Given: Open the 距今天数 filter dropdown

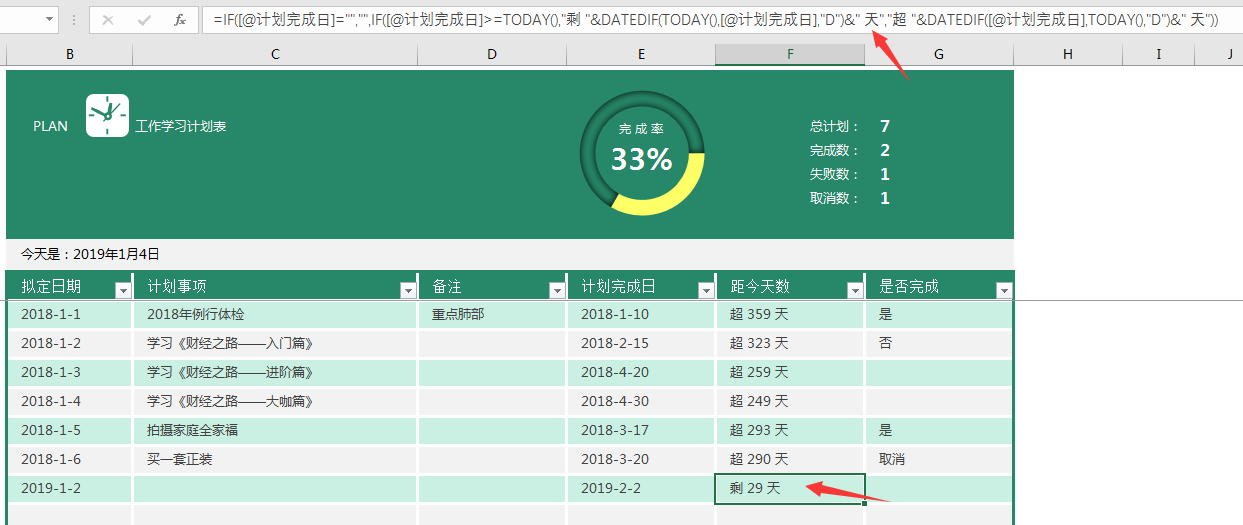Looking at the screenshot, I should (855, 290).
